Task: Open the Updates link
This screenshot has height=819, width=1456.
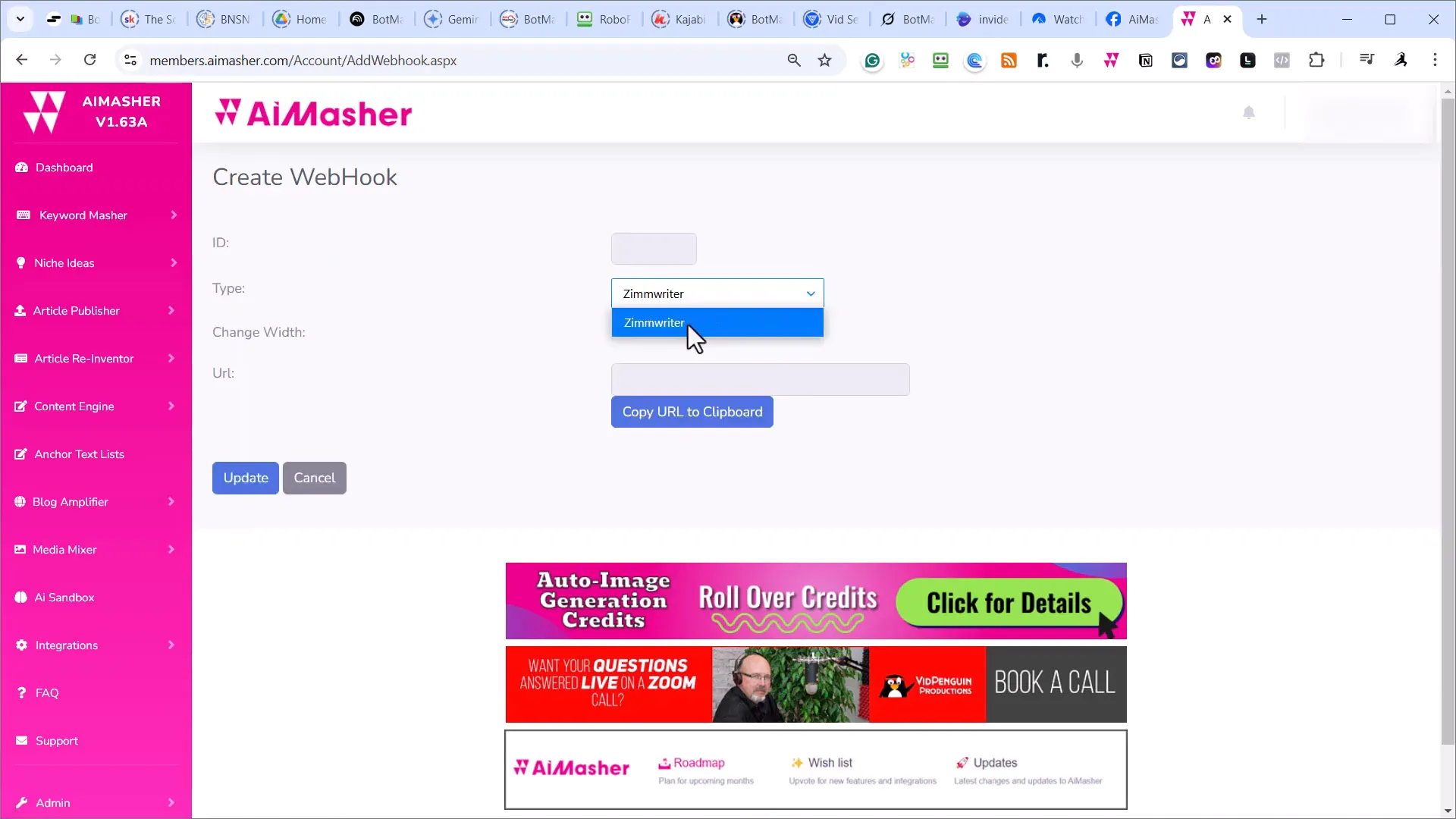Action: pos(995,763)
